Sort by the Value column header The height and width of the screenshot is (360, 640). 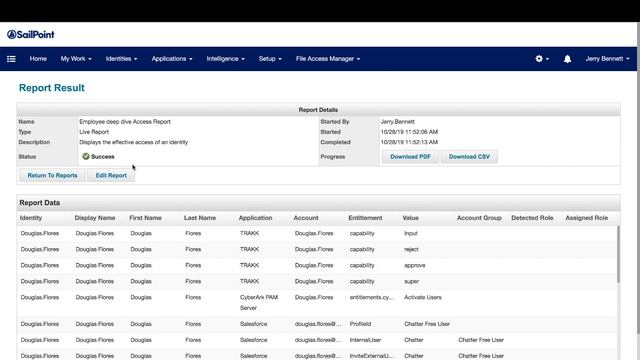pyautogui.click(x=411, y=218)
